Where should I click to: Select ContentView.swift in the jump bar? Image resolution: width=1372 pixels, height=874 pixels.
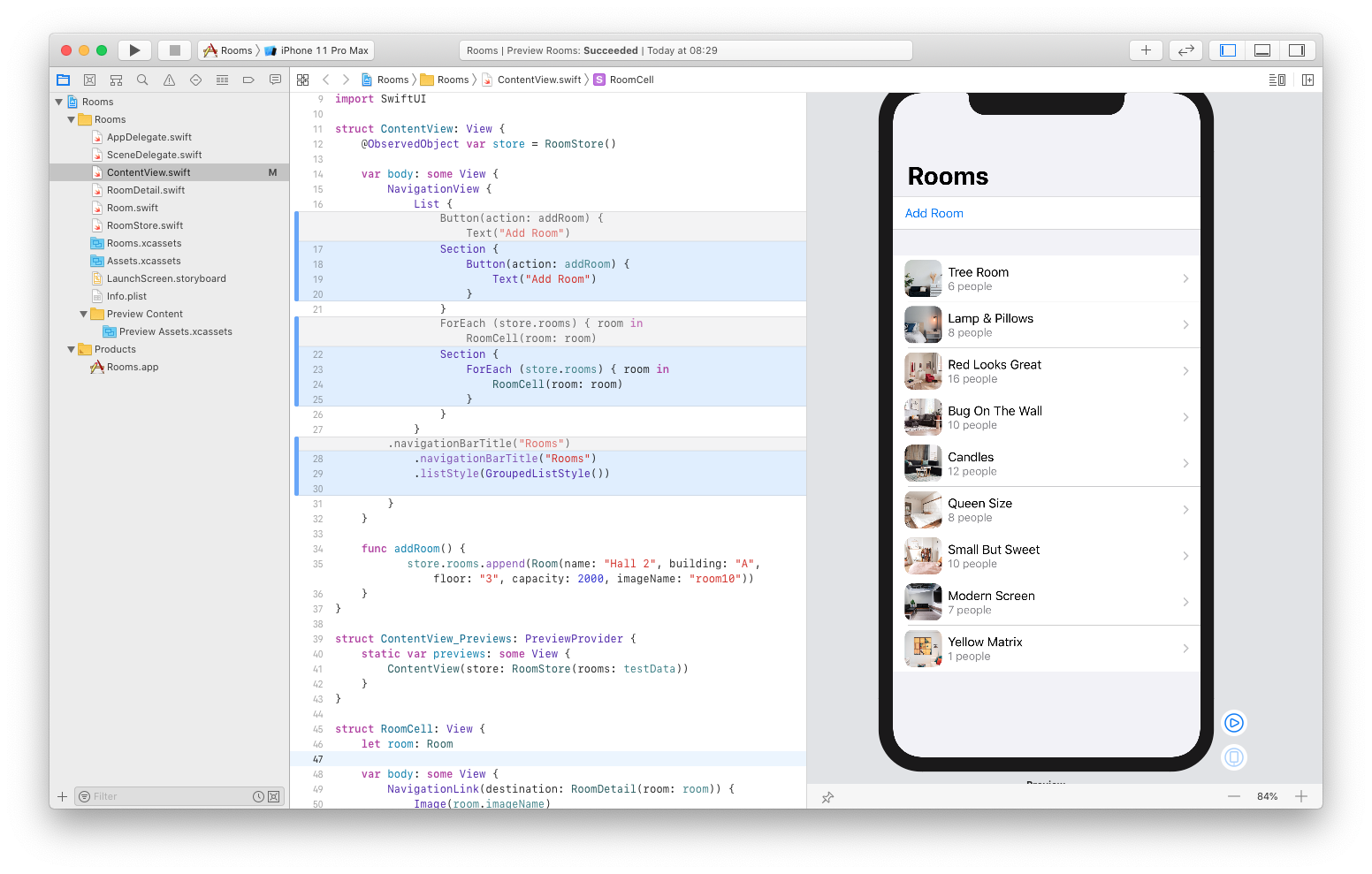pos(537,79)
